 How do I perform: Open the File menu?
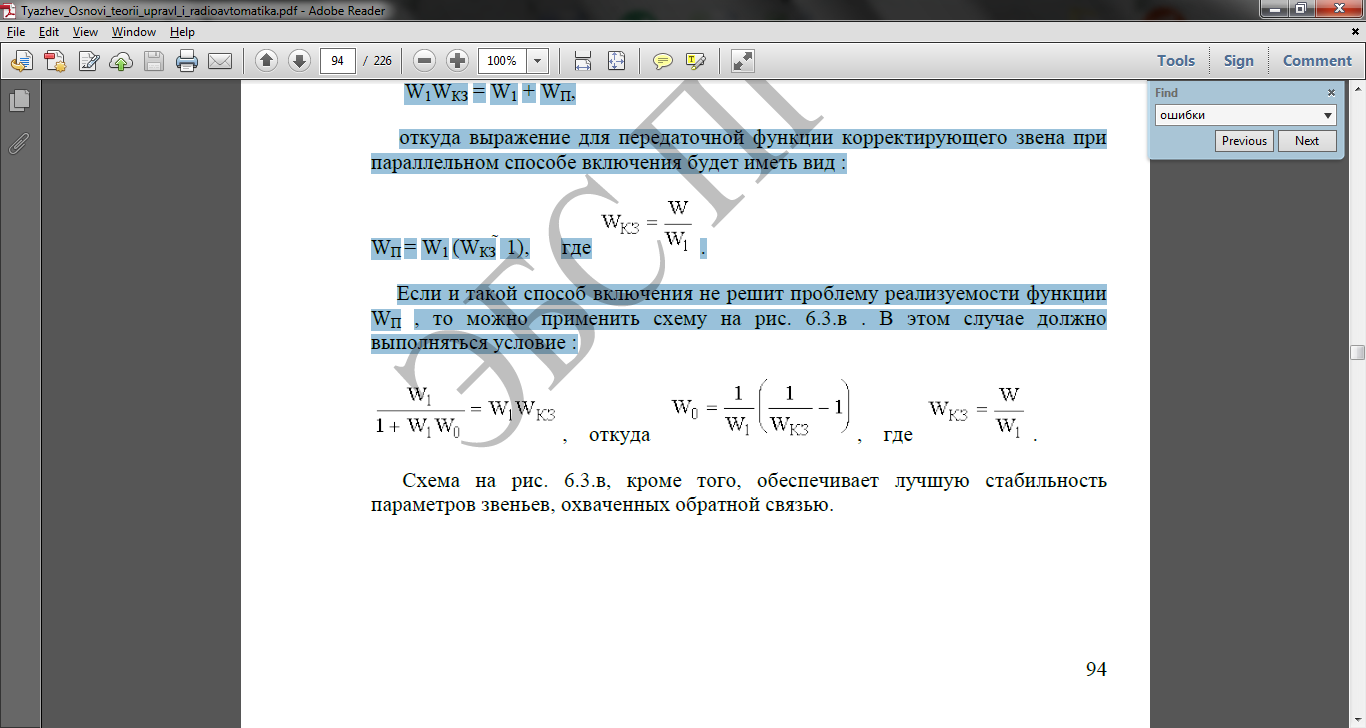pyautogui.click(x=16, y=32)
